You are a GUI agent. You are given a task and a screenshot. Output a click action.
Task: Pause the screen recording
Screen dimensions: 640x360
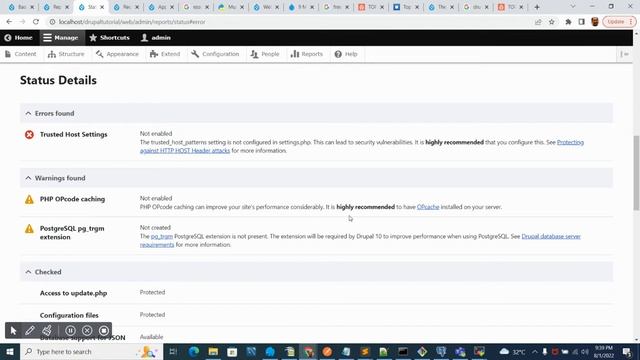point(70,331)
